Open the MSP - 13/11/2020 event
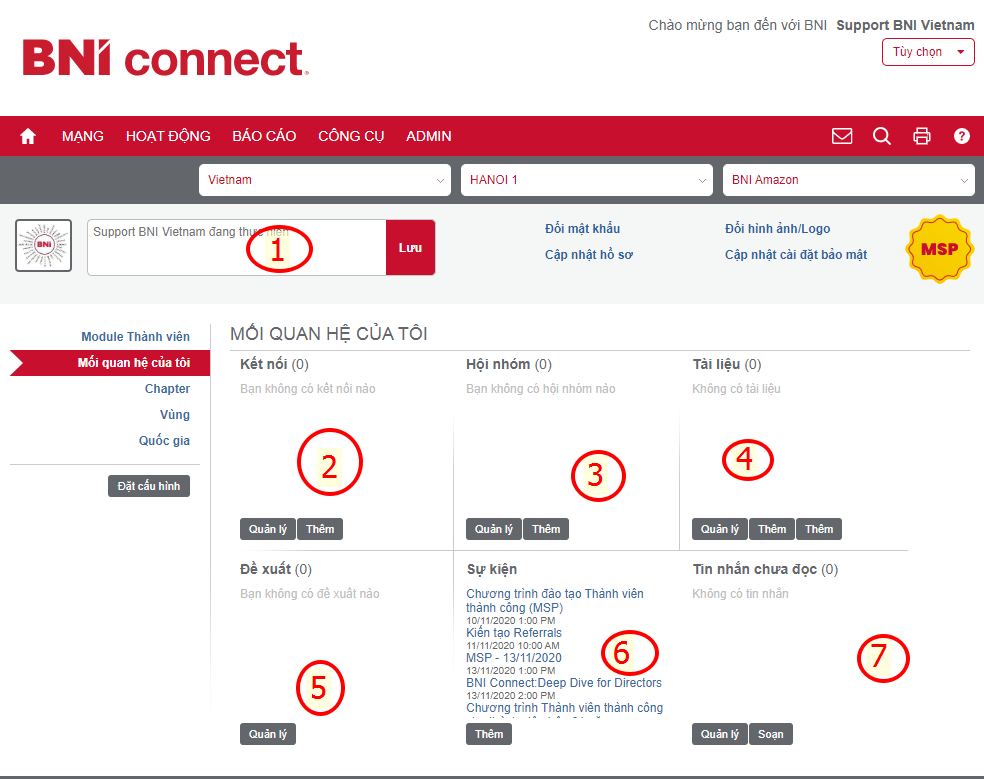The height and width of the screenshot is (779, 984). [514, 658]
